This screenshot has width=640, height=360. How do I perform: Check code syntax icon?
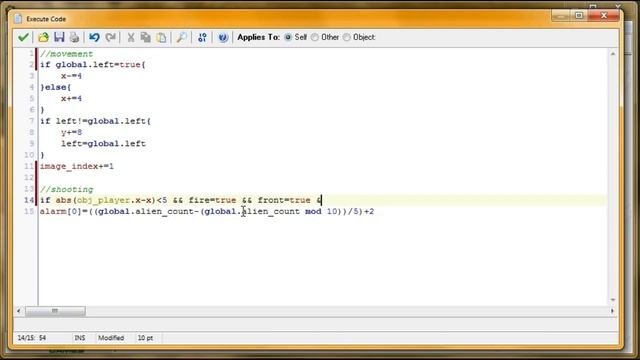[202, 37]
